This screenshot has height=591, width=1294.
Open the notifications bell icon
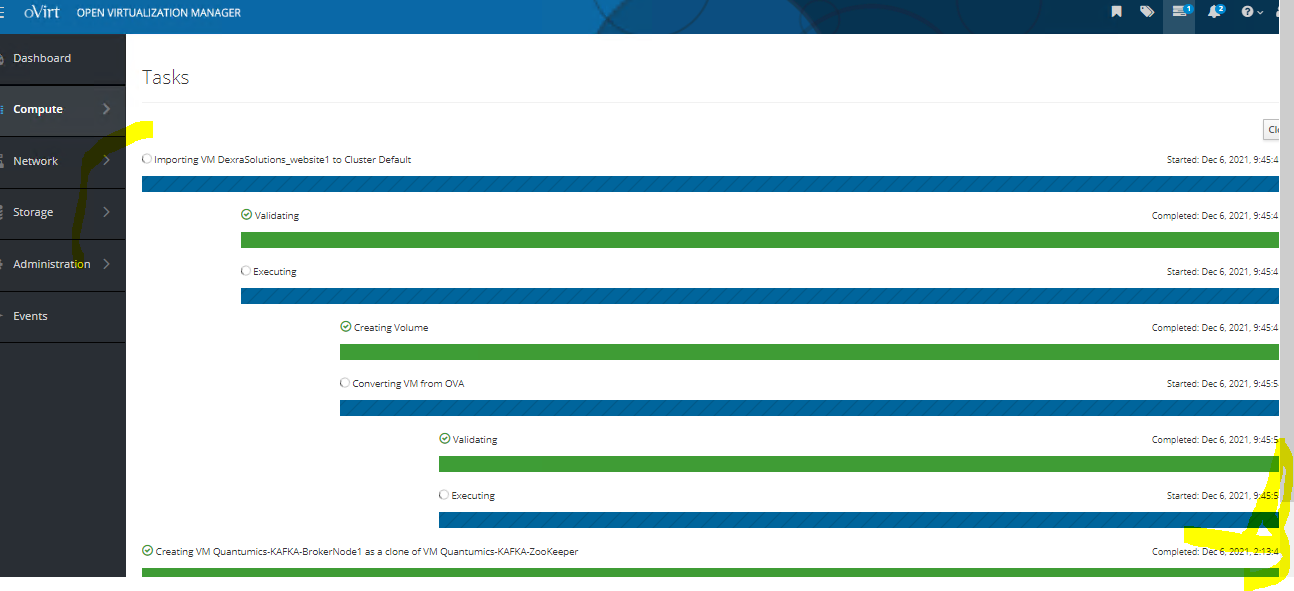[x=1214, y=12]
